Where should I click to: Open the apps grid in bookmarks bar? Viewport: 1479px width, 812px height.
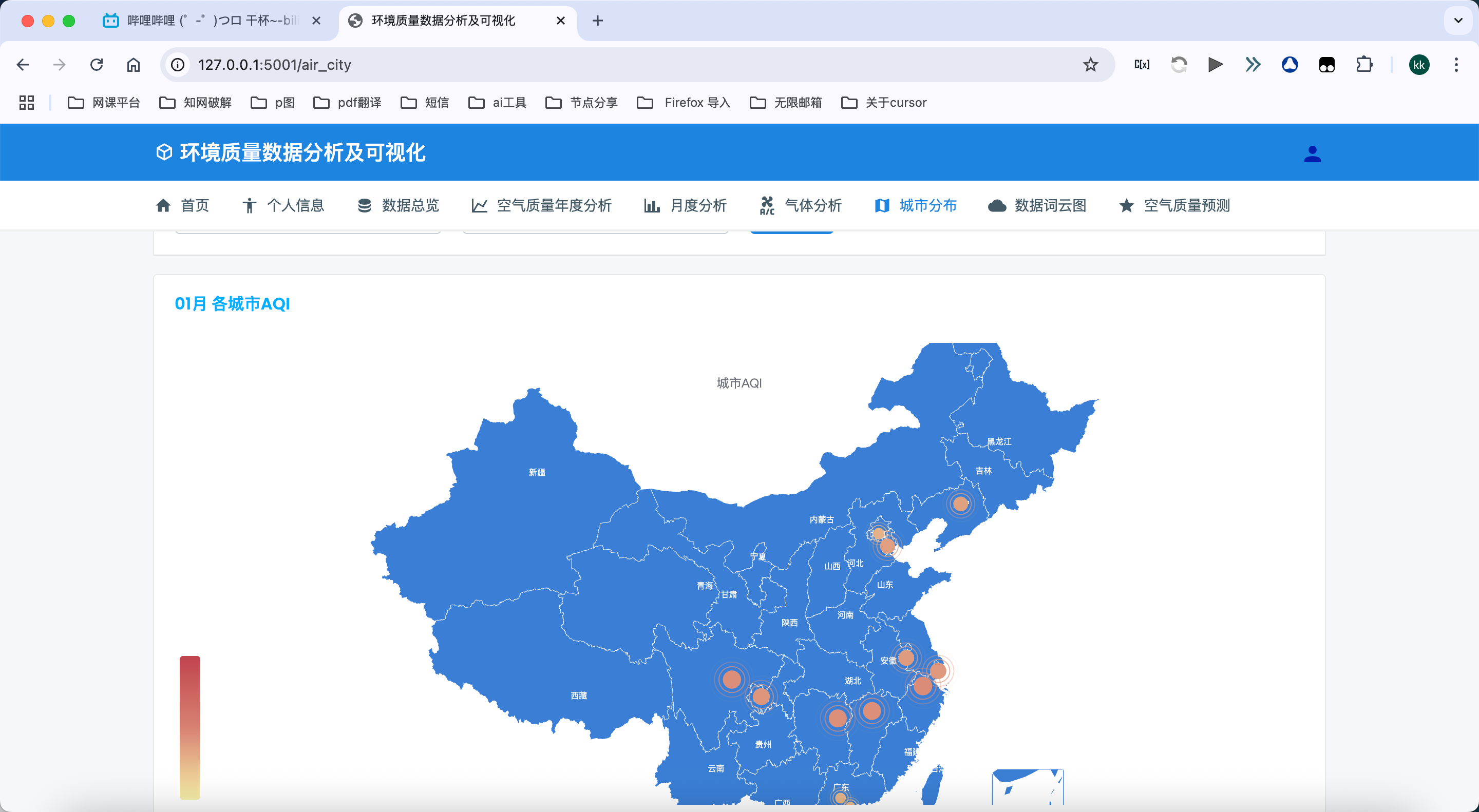pyautogui.click(x=26, y=103)
